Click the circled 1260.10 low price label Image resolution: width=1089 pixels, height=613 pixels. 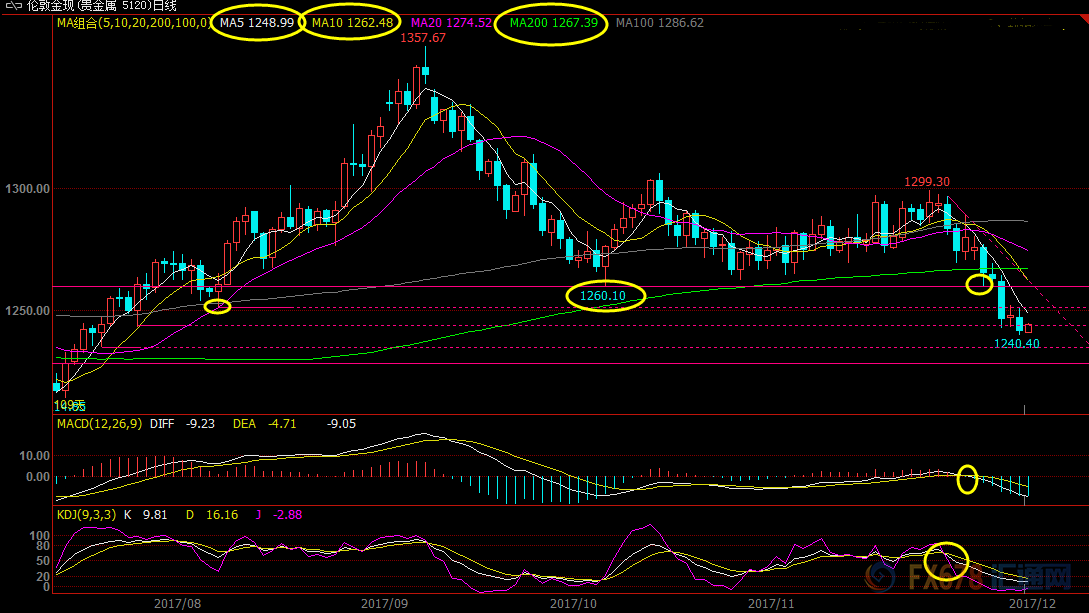pyautogui.click(x=603, y=296)
